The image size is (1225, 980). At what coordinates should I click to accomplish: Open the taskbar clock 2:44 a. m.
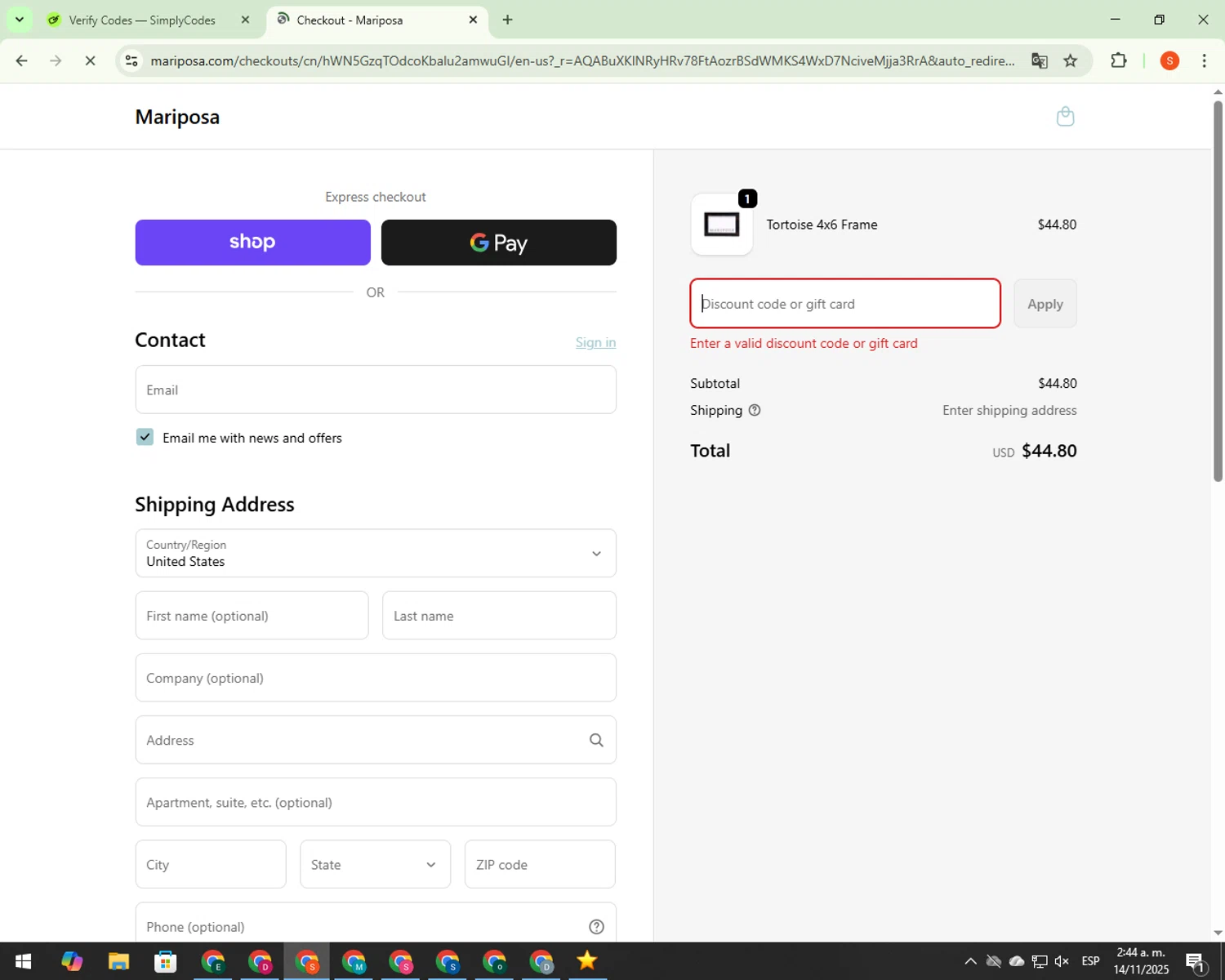click(1141, 961)
